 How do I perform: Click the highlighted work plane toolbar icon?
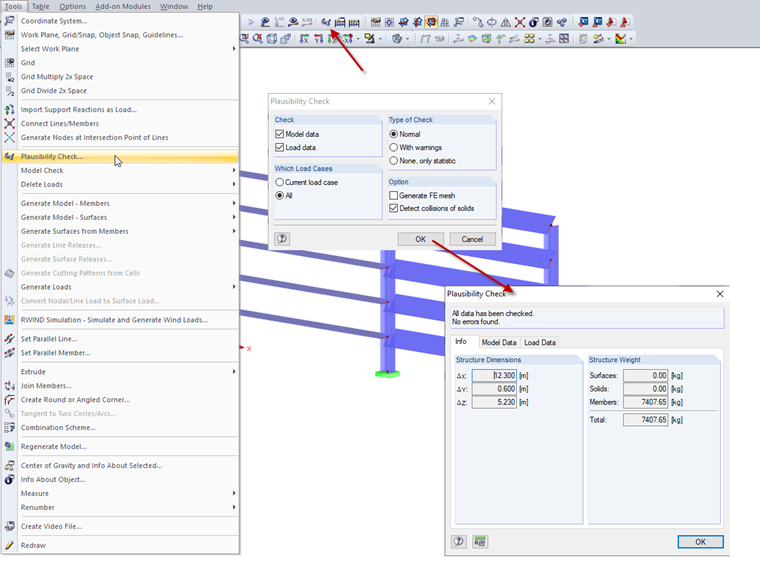pos(431,22)
